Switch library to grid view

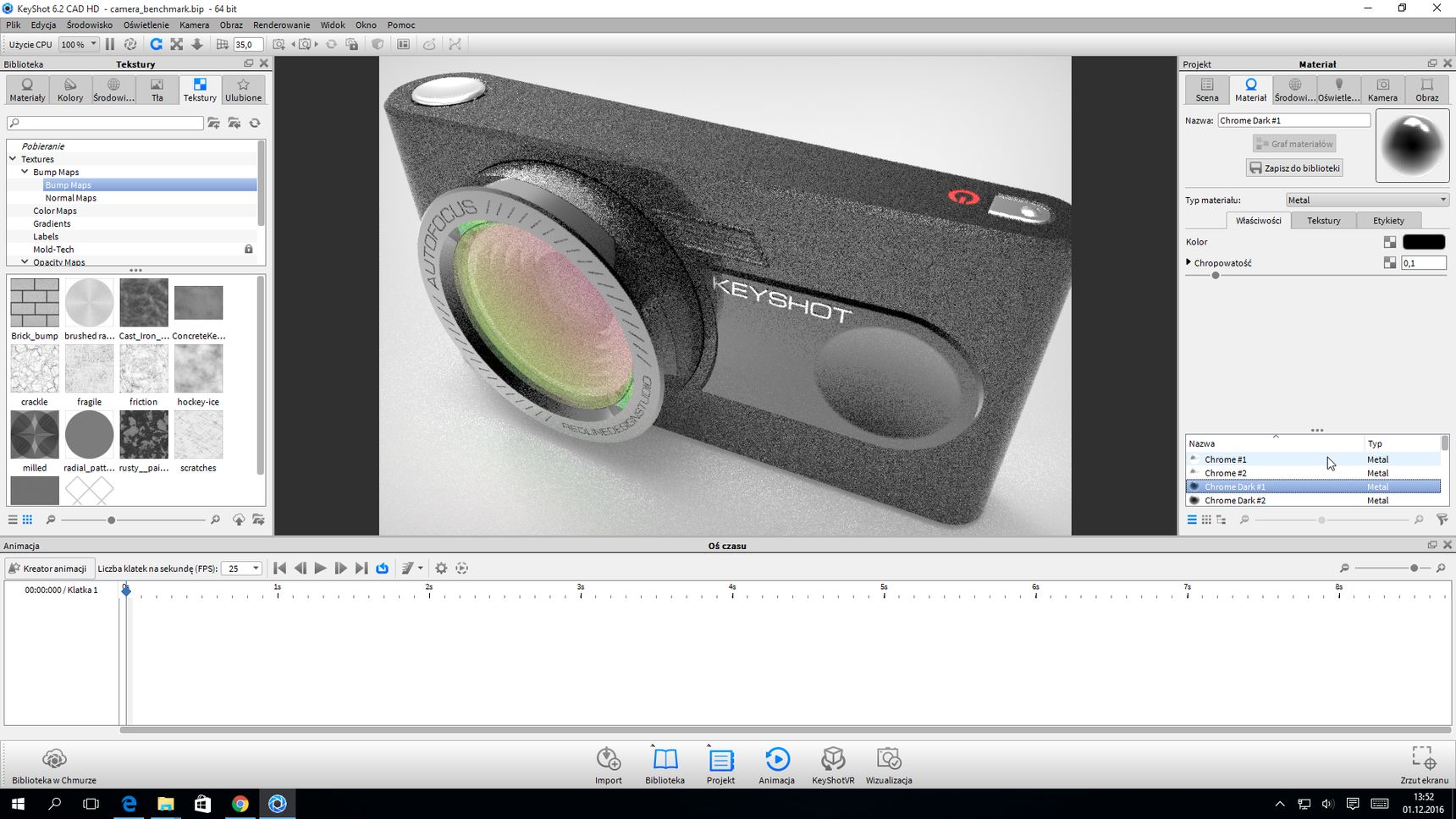click(x=28, y=519)
